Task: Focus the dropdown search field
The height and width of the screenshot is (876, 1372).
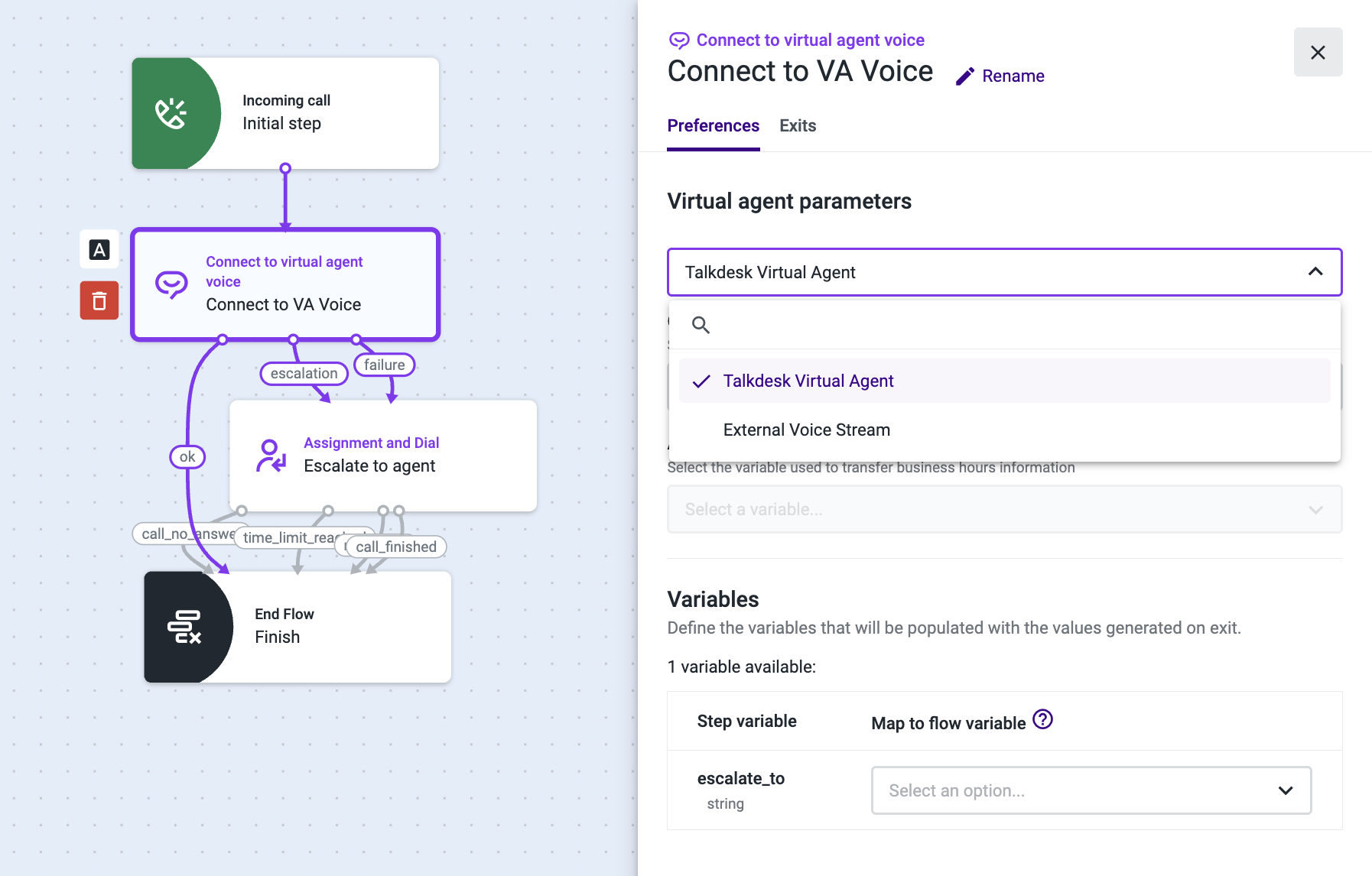Action: (1004, 325)
